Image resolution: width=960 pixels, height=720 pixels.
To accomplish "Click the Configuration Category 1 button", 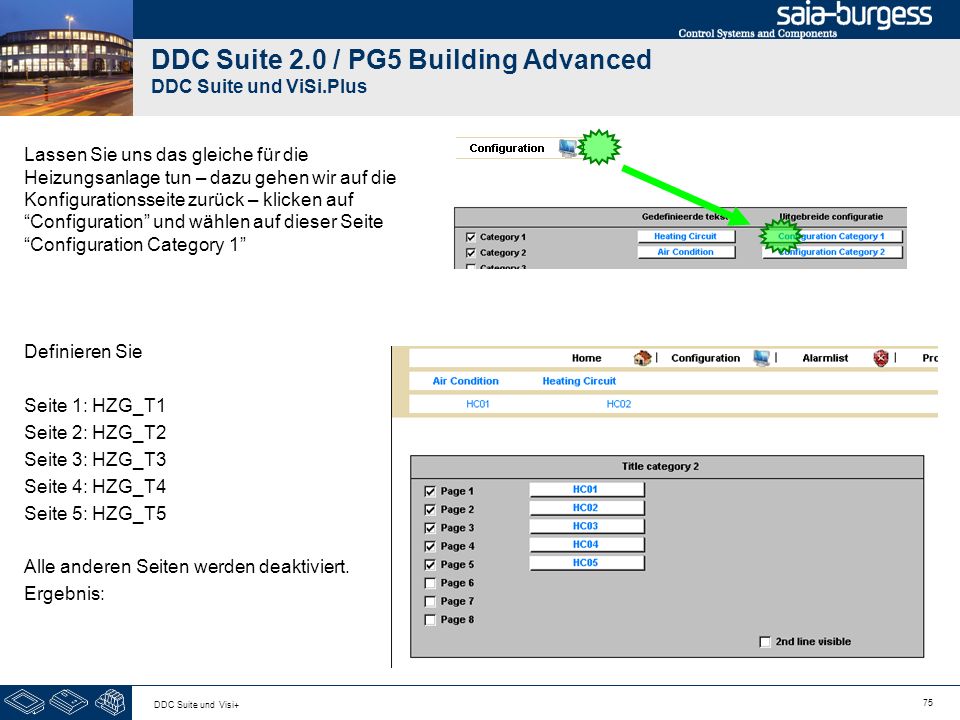I will [833, 236].
